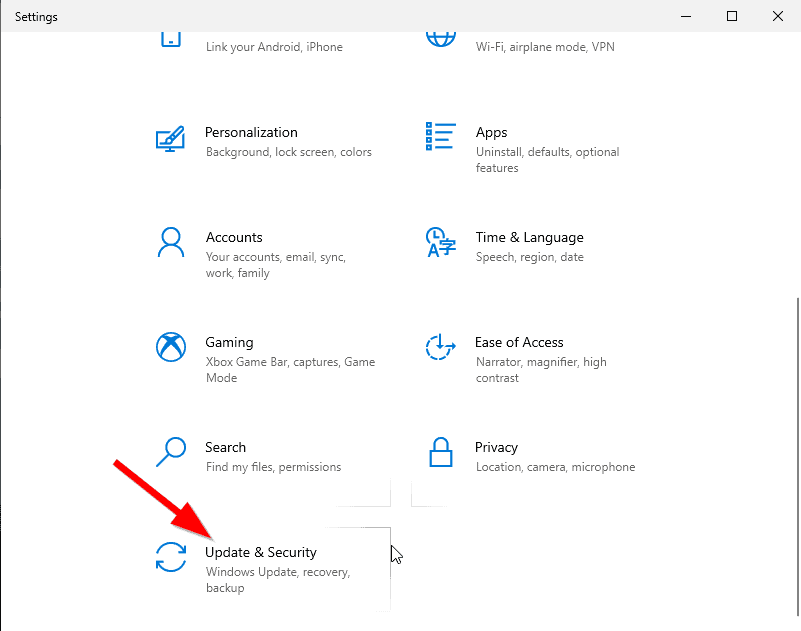Select the Time & Language heading
The image size is (801, 631).
click(529, 237)
